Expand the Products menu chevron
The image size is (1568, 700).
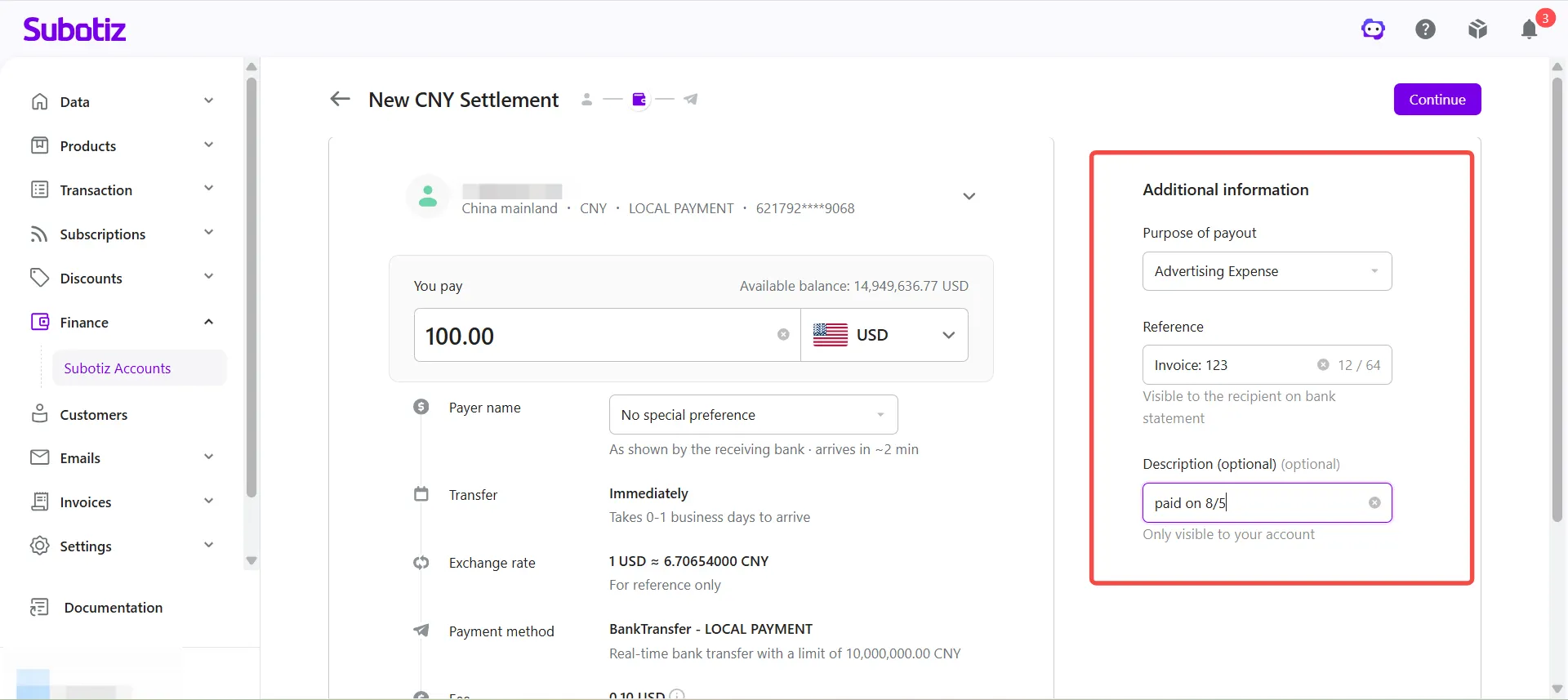pos(208,145)
